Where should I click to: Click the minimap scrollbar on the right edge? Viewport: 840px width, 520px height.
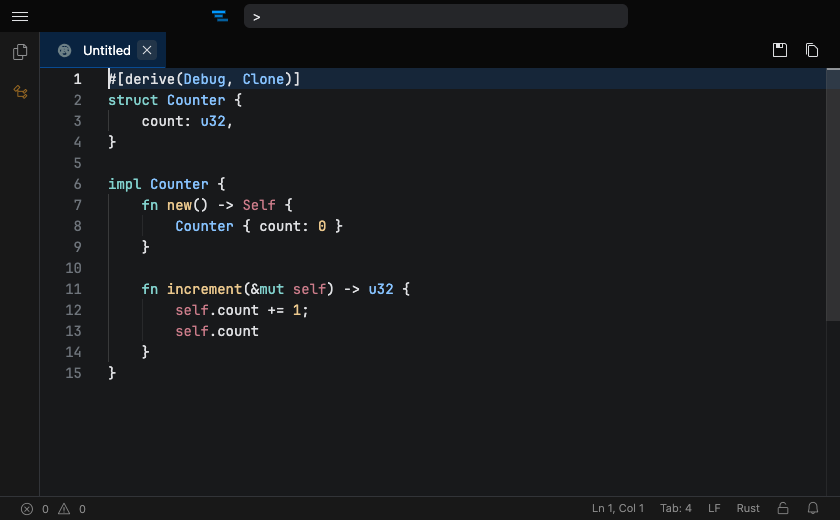coord(832,195)
